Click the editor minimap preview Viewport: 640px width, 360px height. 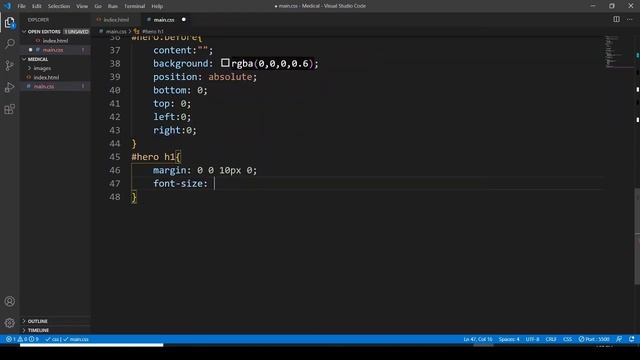[618, 51]
